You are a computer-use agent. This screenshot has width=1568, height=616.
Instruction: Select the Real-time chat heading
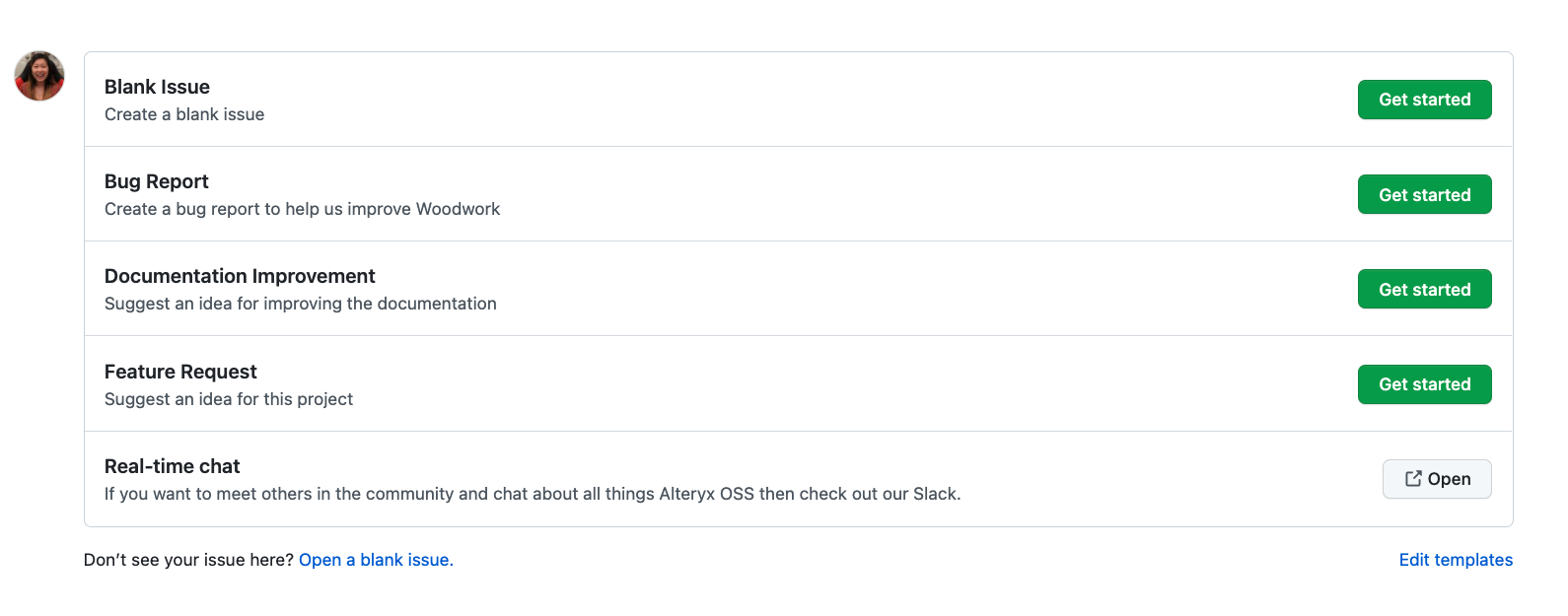(x=172, y=466)
